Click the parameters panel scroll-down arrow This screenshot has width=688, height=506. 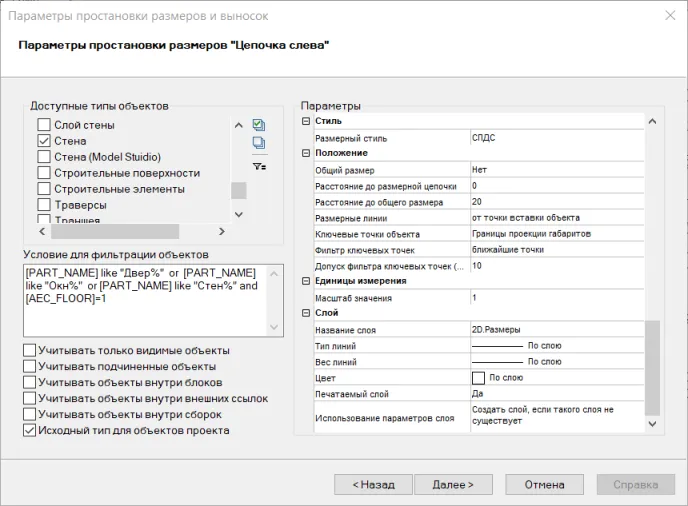pos(652,425)
